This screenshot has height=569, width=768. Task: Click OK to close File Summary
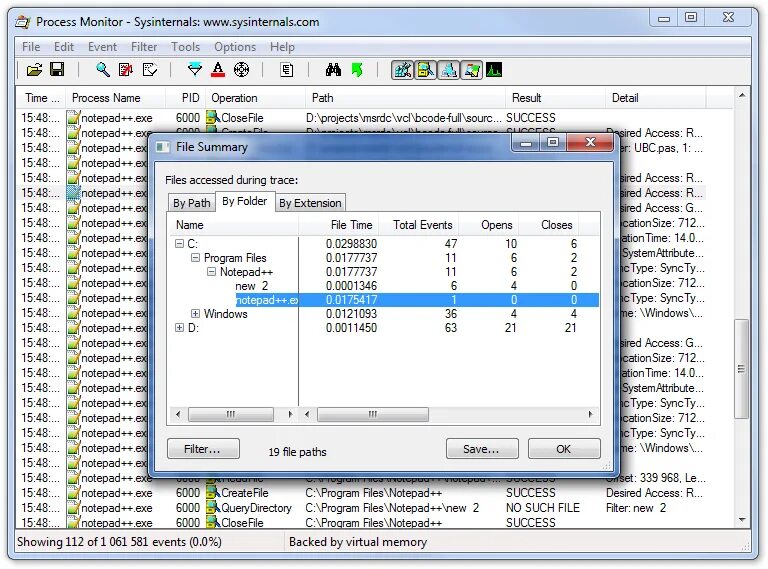click(x=564, y=449)
